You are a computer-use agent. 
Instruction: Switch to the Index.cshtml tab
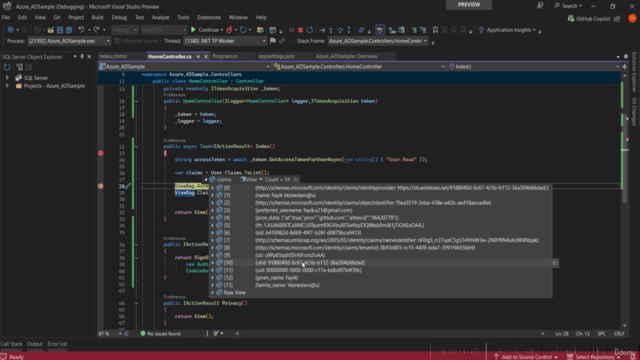pos(113,56)
